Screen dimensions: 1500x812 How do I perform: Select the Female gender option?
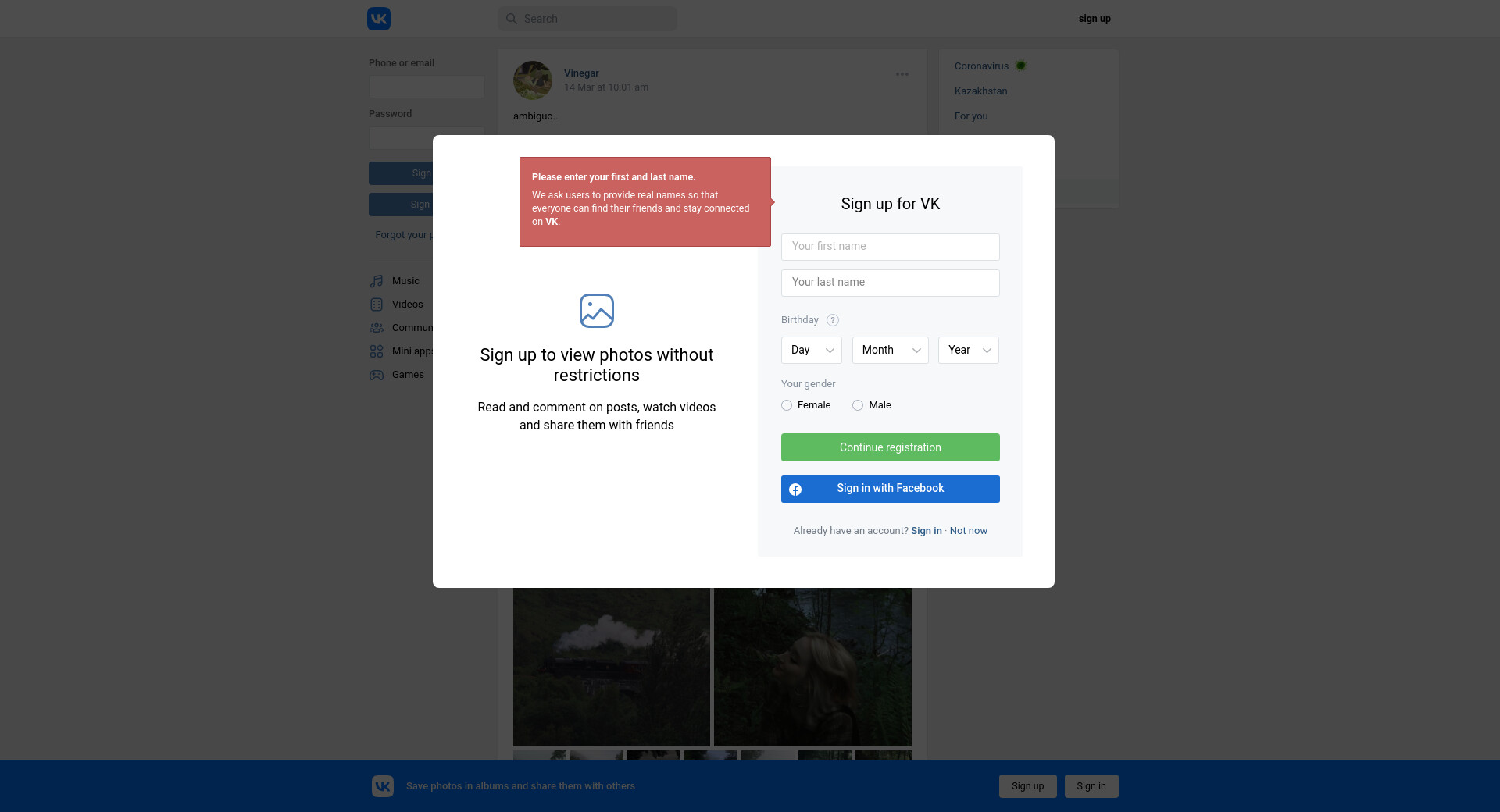pos(787,405)
